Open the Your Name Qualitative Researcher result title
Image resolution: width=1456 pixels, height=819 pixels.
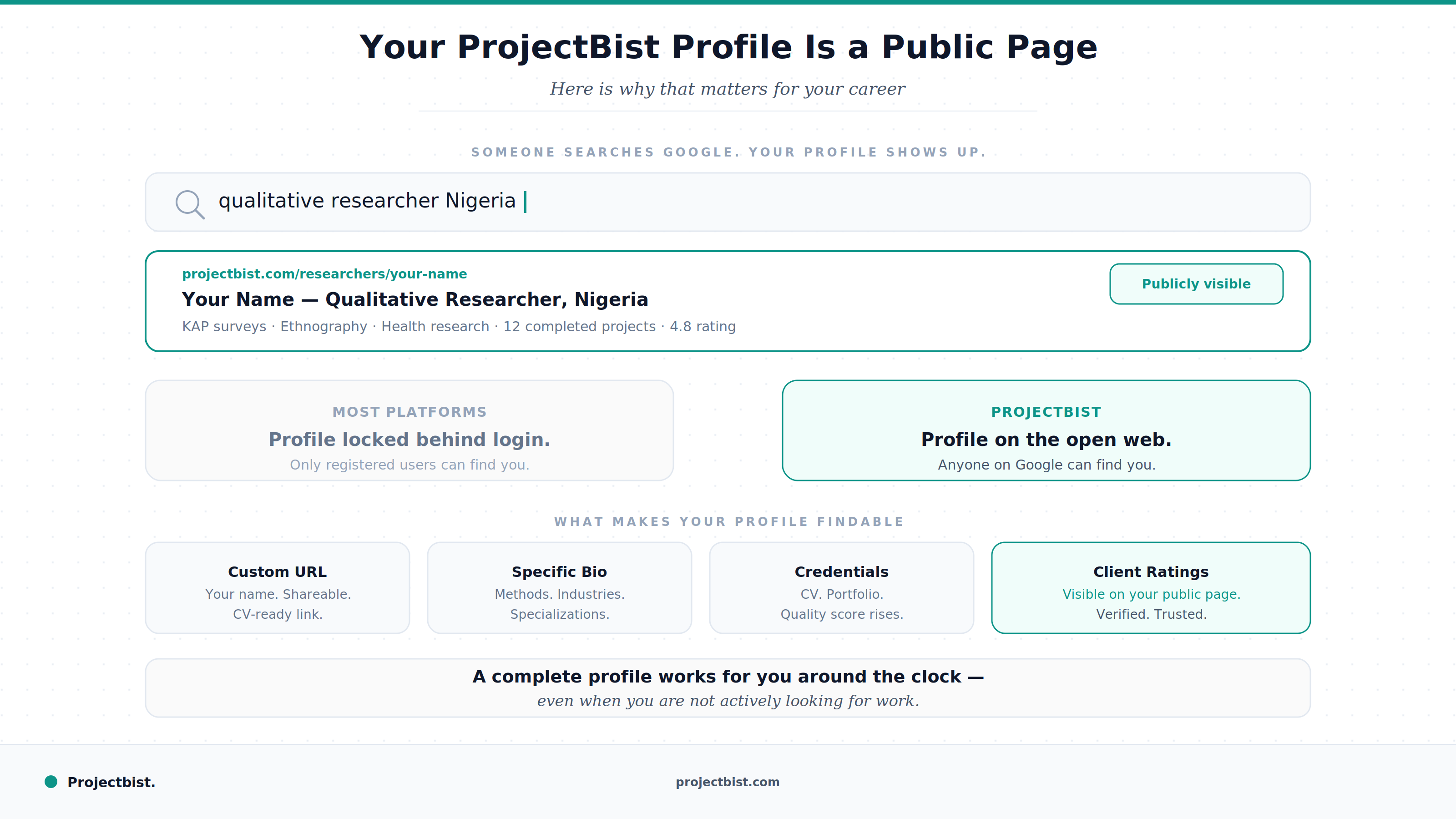(x=415, y=299)
